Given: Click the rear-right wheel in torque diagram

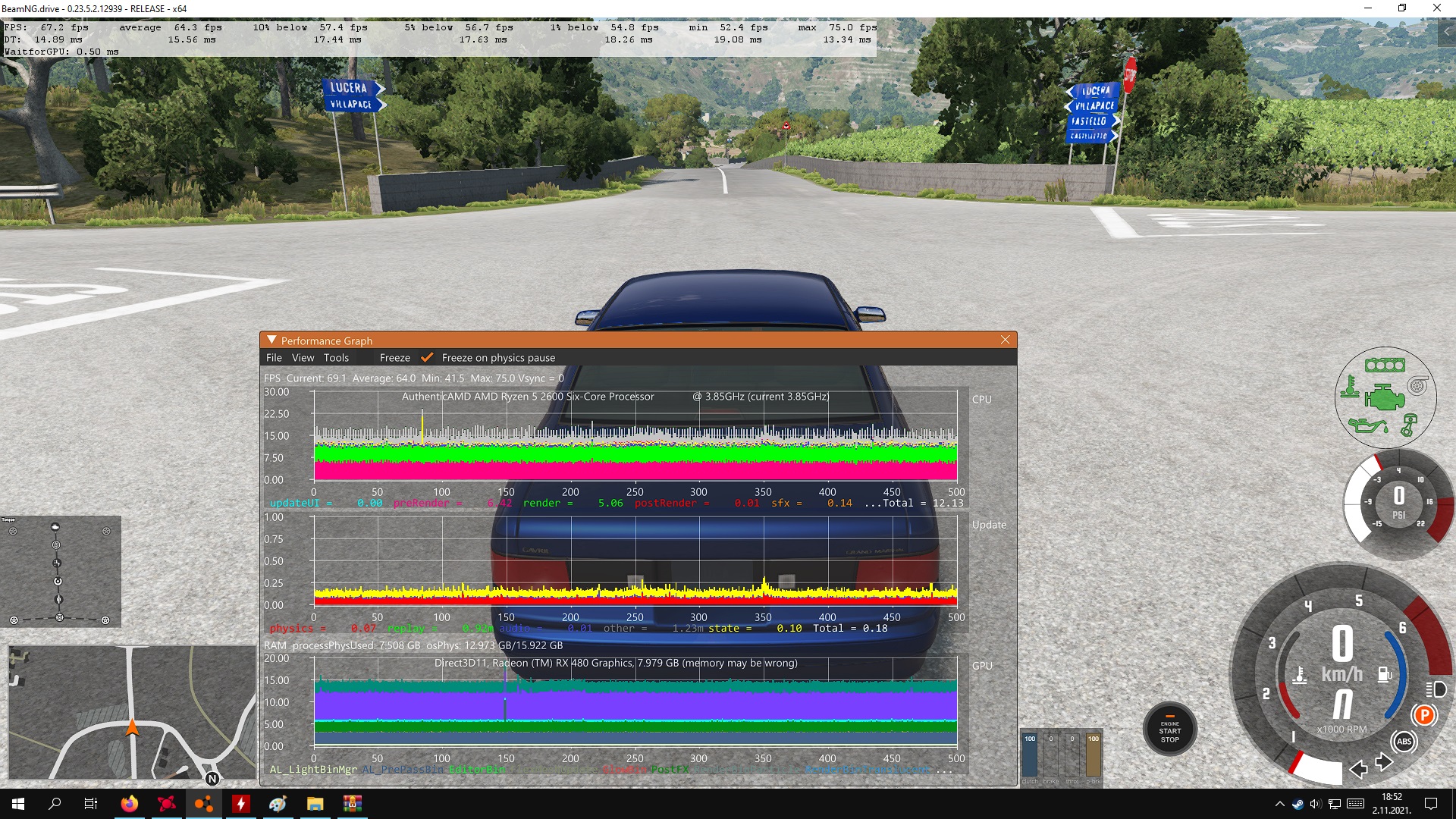Looking at the screenshot, I should point(105,620).
